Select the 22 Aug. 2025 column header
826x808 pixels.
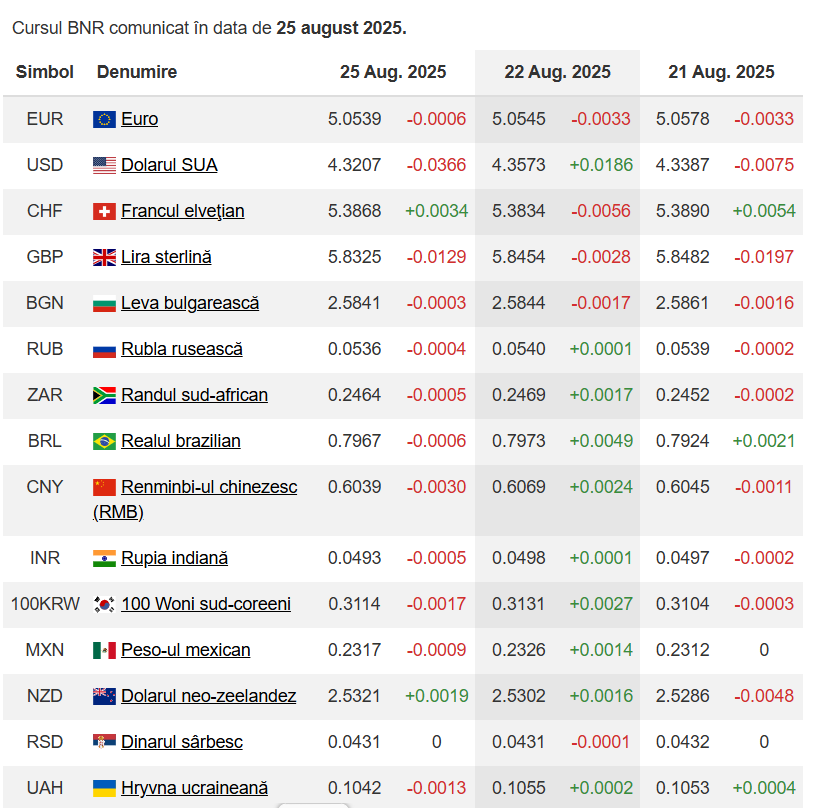point(557,72)
